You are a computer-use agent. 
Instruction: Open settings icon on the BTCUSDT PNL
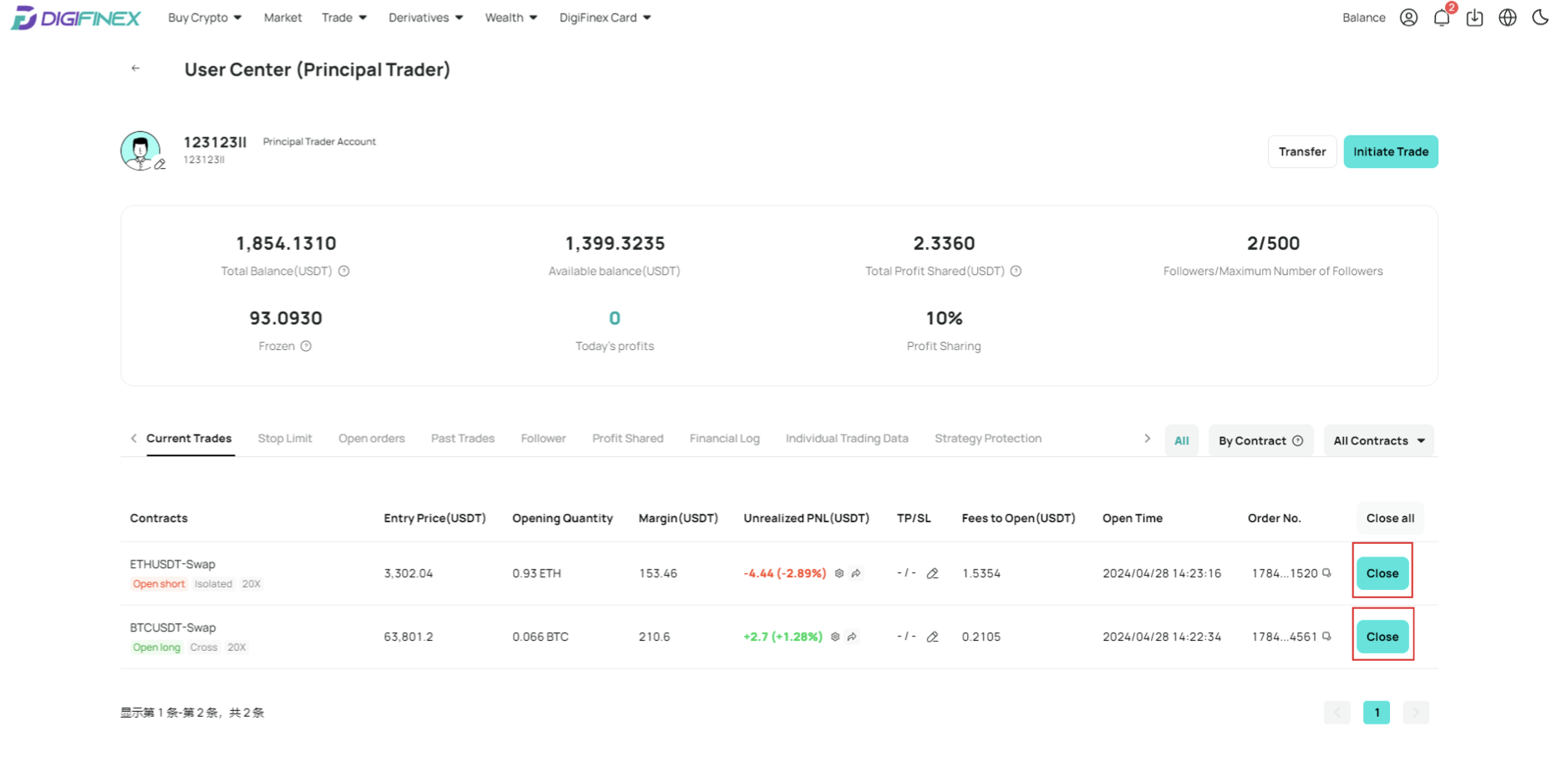(x=835, y=637)
